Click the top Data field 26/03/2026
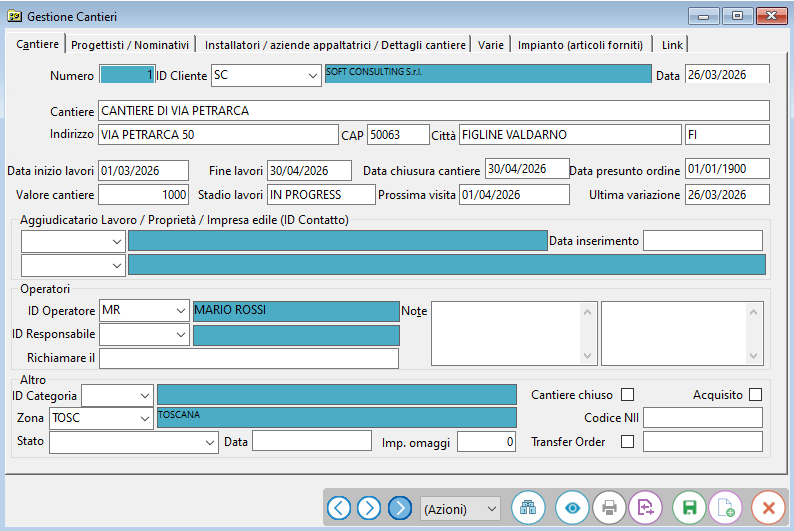This screenshot has height=531, width=794. 727,74
